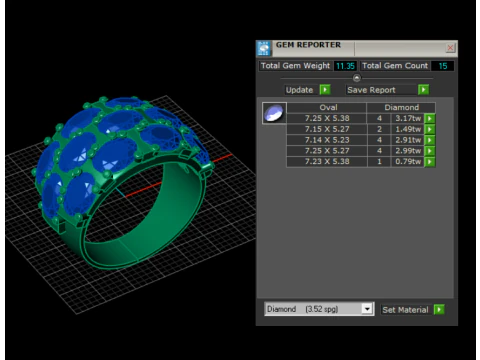Click the green arrow for the 2.91tw row
Image resolution: width=480 pixels, height=360 pixels.
(430, 140)
